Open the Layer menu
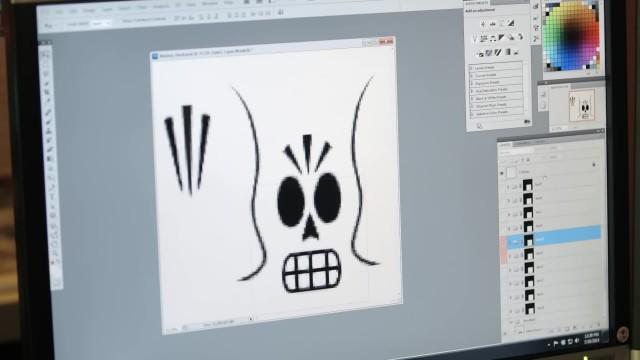Screen dimensions: 640x360 [107, 9]
